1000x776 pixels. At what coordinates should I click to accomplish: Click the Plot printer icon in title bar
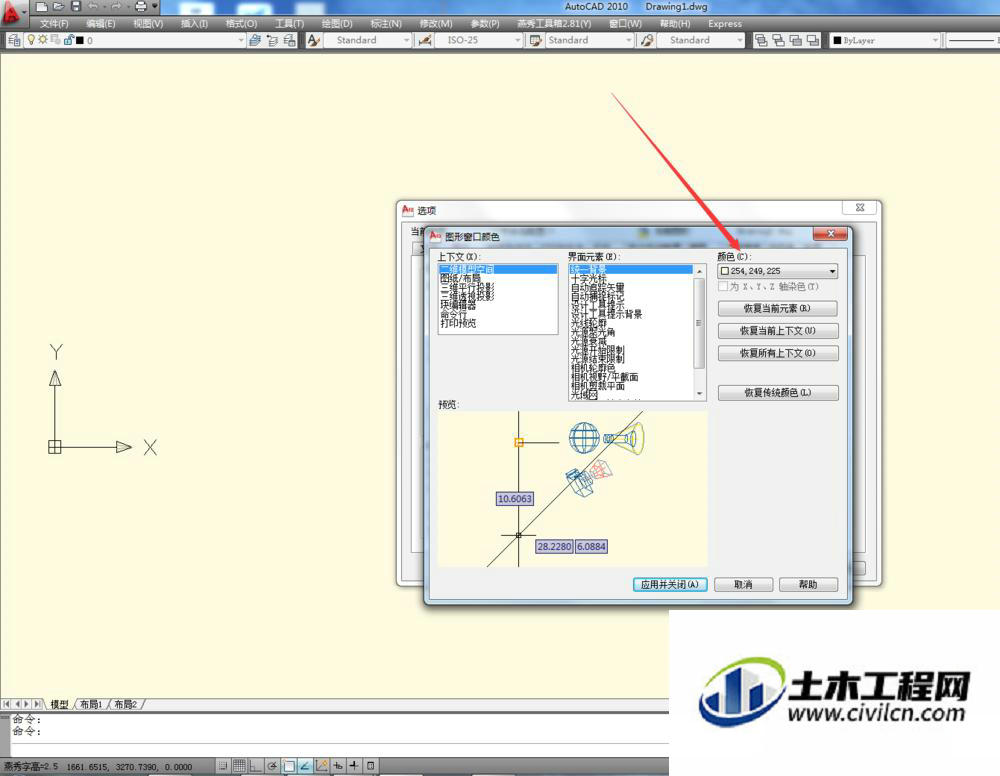141,7
